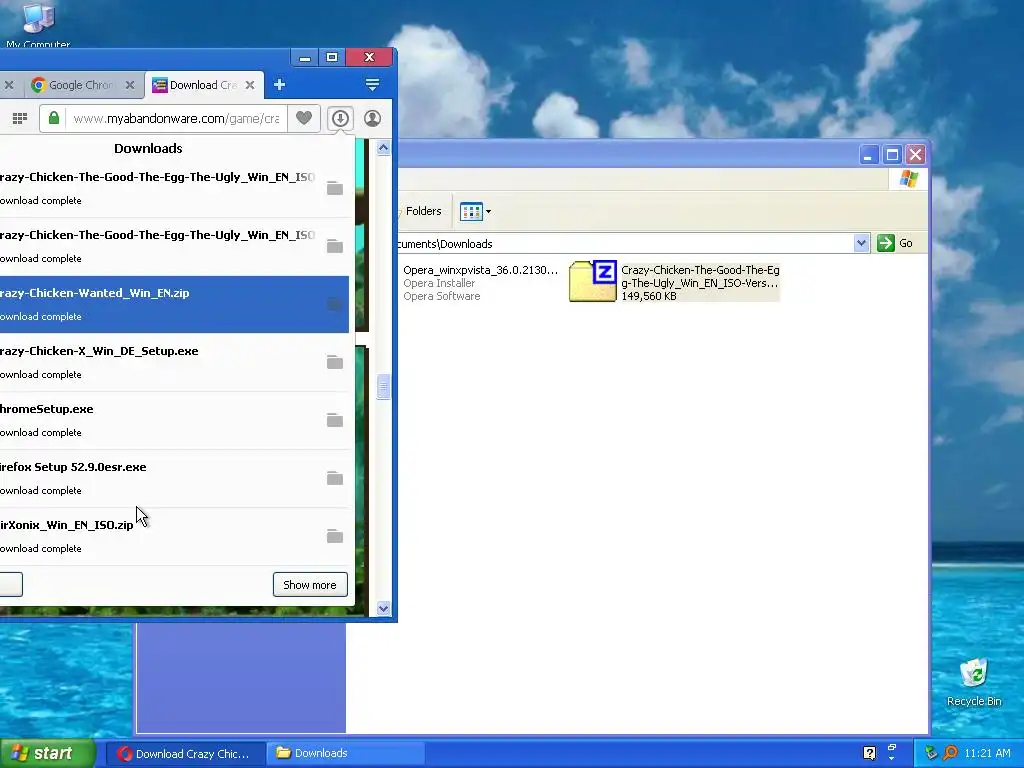Select the Opera_winxpvista installer file
Viewport: 1024px width, 768px height.
pos(481,283)
